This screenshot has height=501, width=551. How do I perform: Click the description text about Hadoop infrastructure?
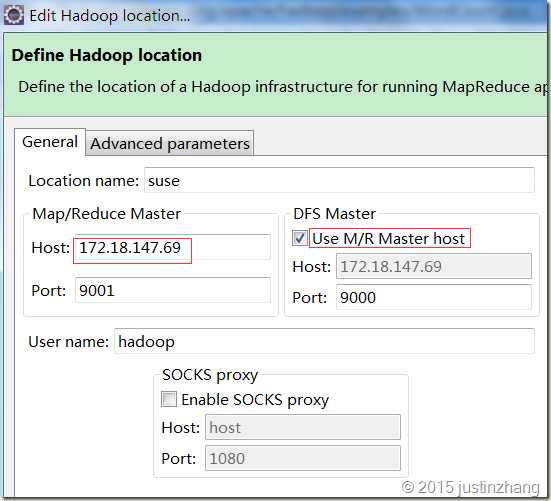(283, 87)
